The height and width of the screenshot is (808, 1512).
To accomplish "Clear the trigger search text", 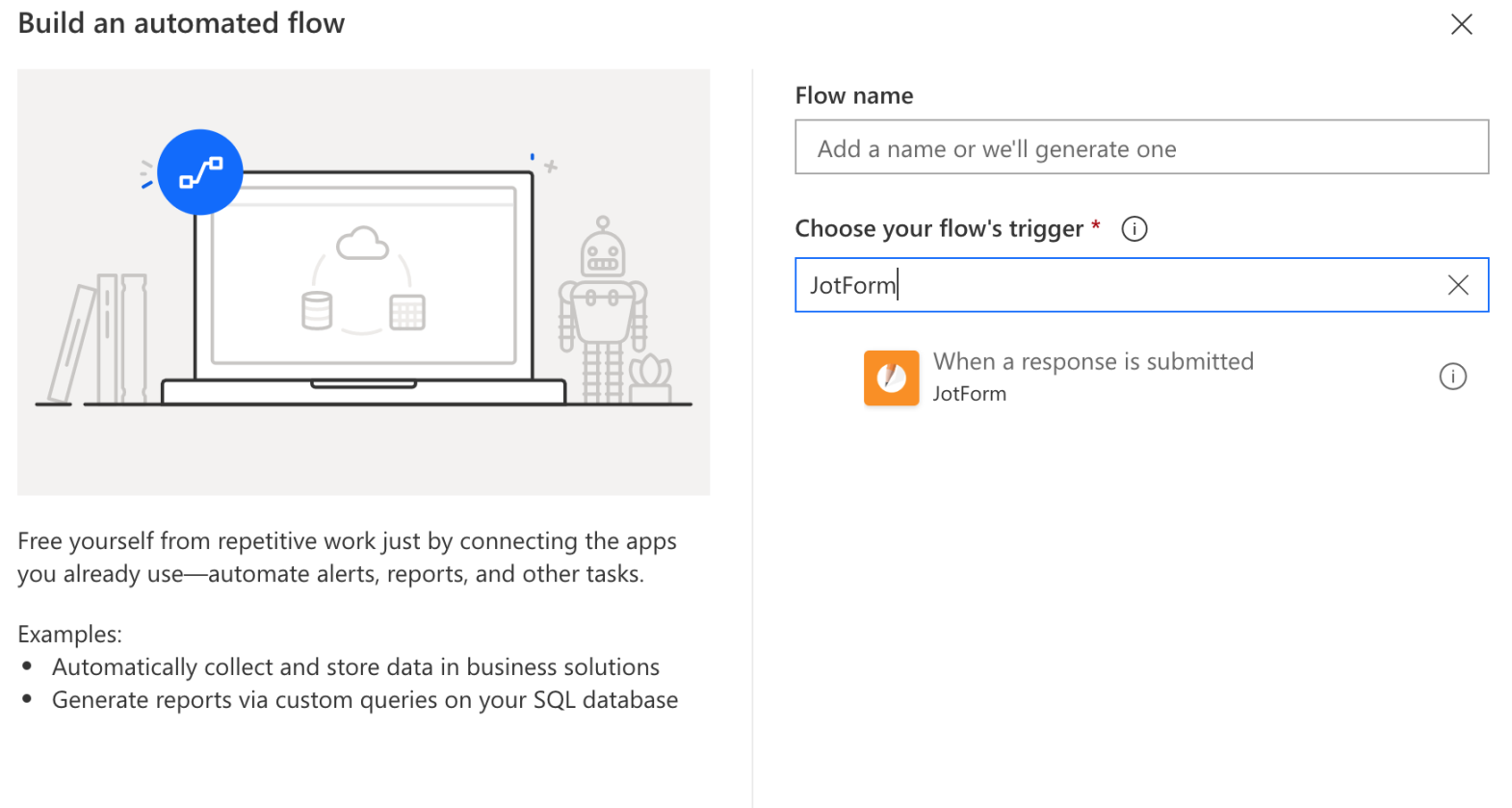I will (x=1458, y=285).
